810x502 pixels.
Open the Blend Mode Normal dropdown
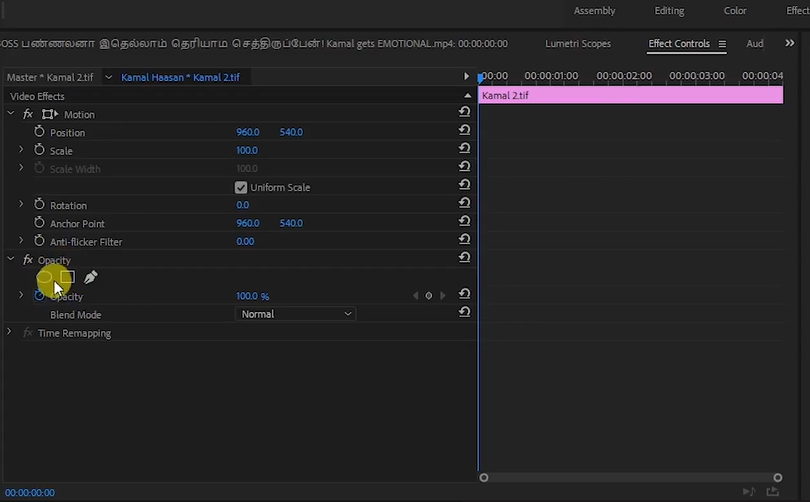pyautogui.click(x=295, y=314)
